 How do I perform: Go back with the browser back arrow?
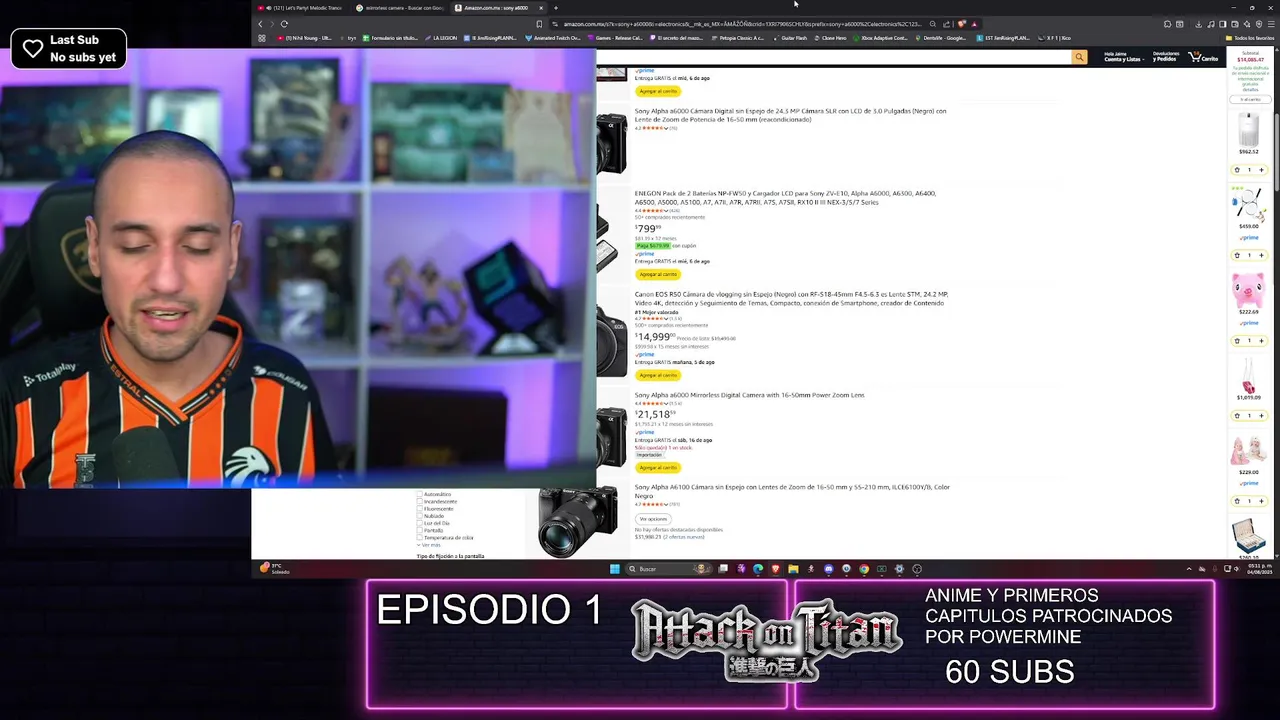[x=261, y=24]
